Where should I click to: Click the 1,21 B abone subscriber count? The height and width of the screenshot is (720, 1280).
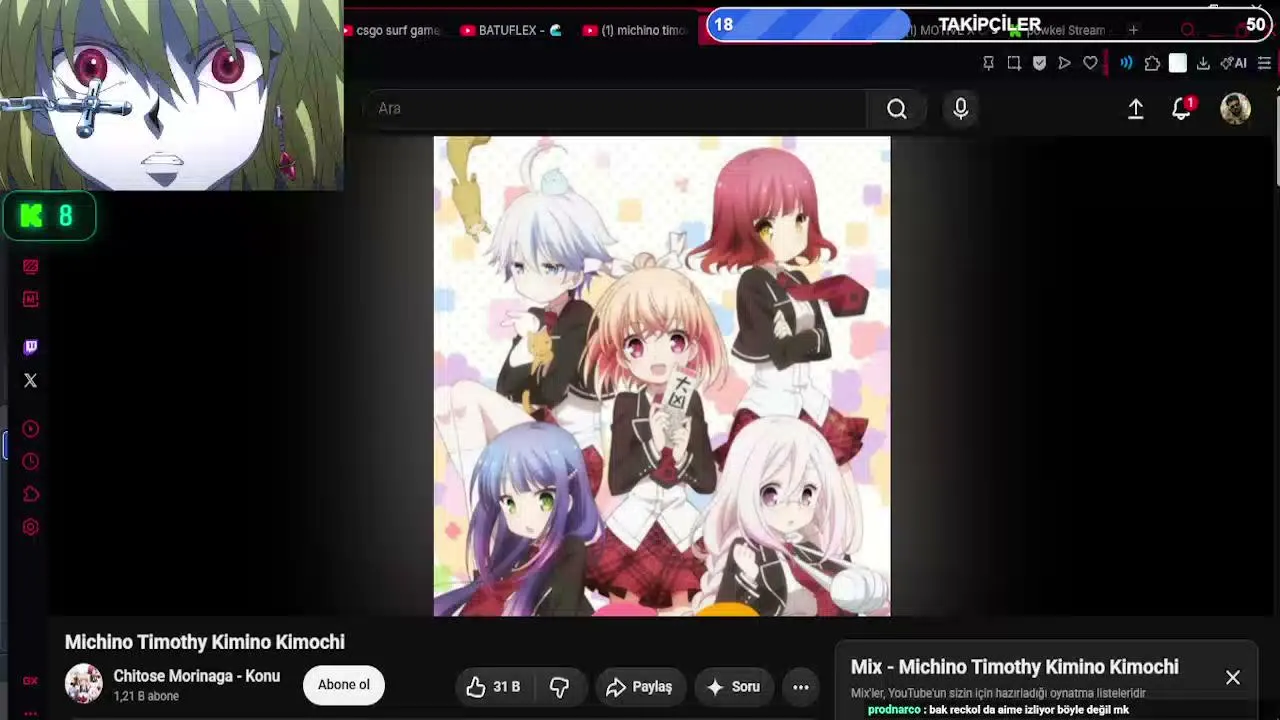pyautogui.click(x=146, y=696)
